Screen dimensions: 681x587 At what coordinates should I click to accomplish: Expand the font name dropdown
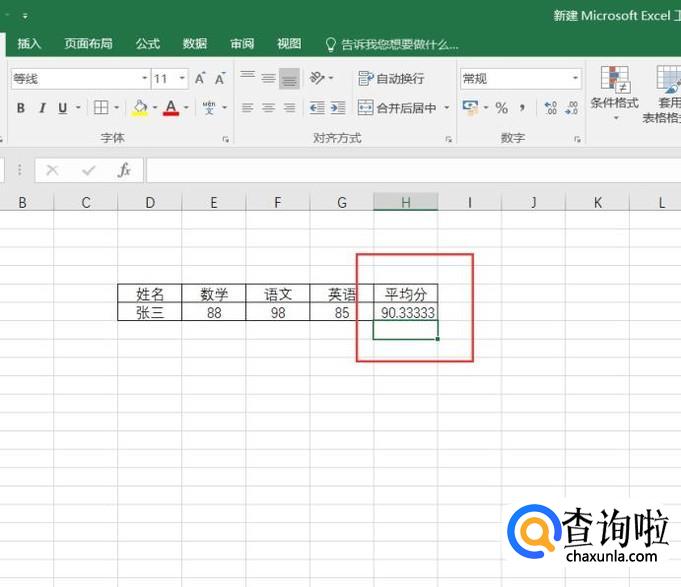coord(139,78)
